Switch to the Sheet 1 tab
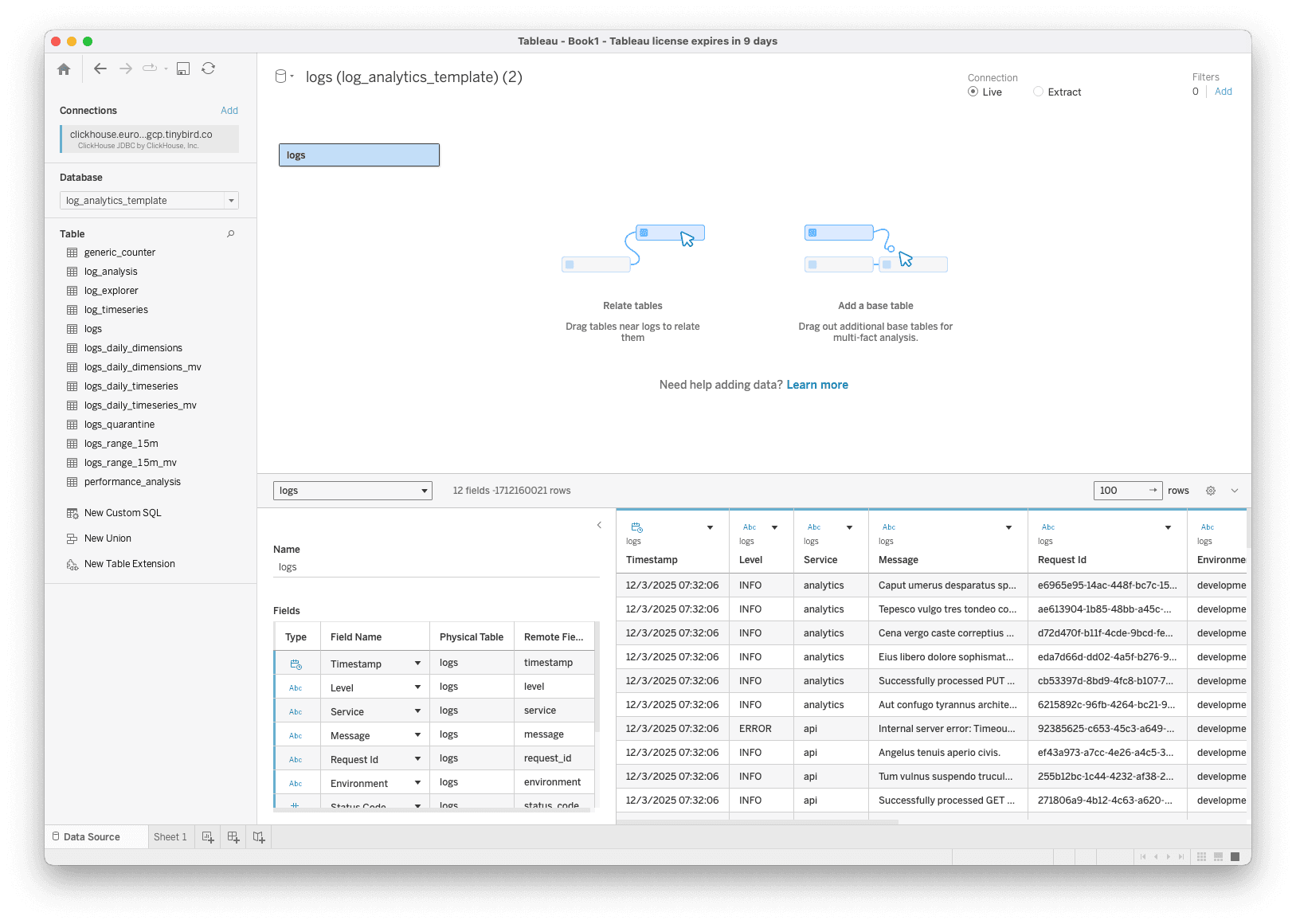This screenshot has height=924, width=1296. point(170,836)
